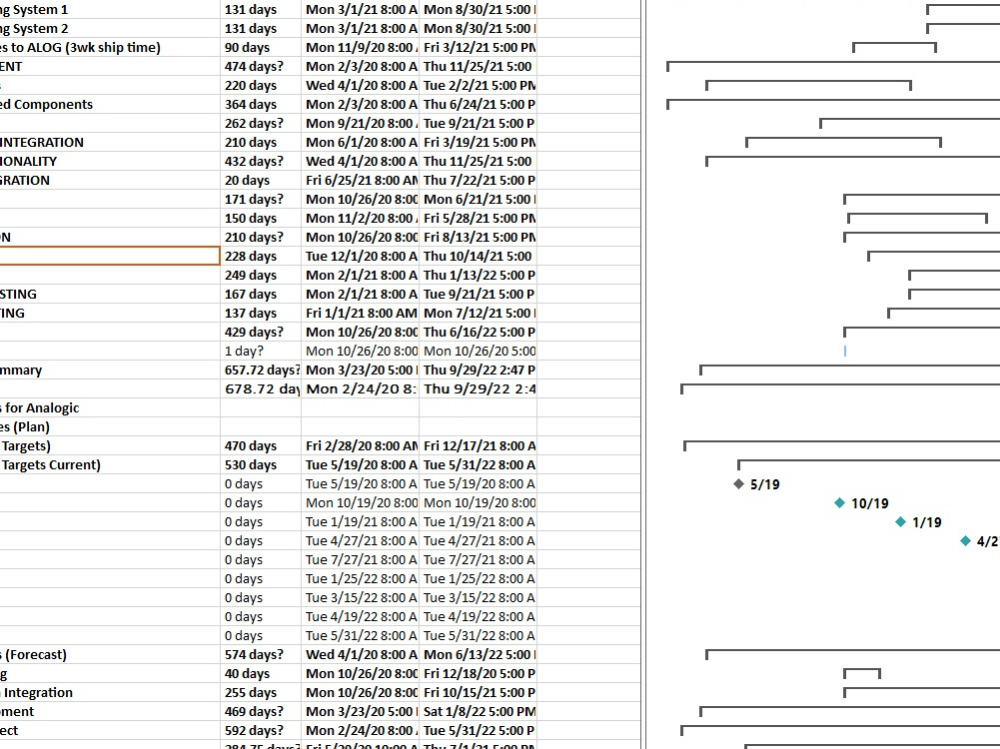The image size is (1000, 749).
Task: Select the Gantt bar of the 150 days task
Action: (x=918, y=218)
